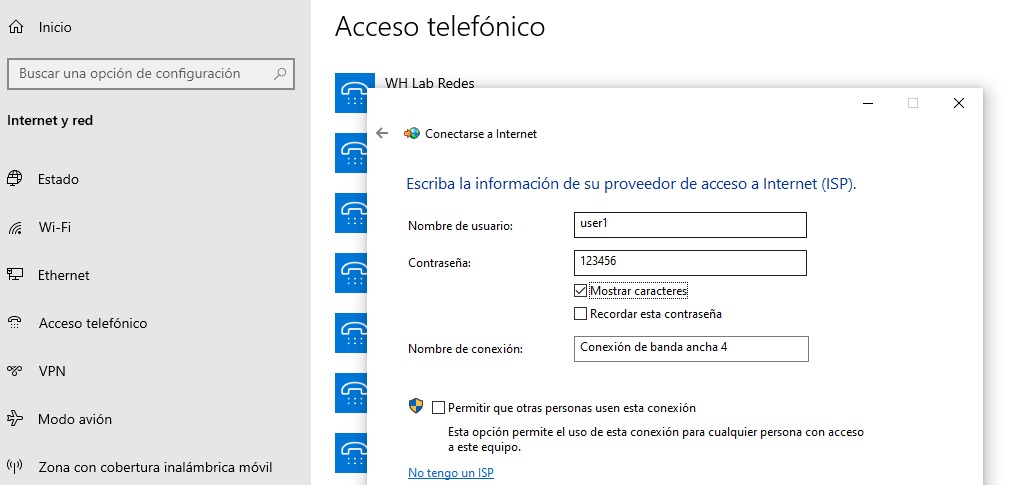Go back with the wizard arrow
This screenshot has height=485, width=1009.
pos(382,133)
